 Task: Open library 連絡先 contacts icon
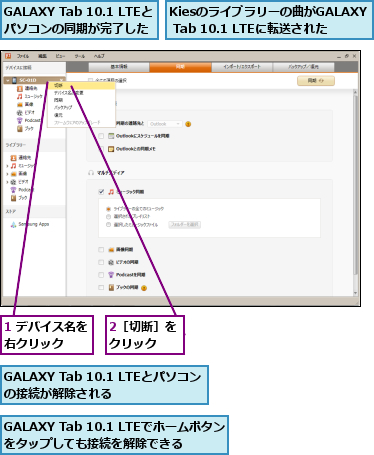(x=13, y=158)
